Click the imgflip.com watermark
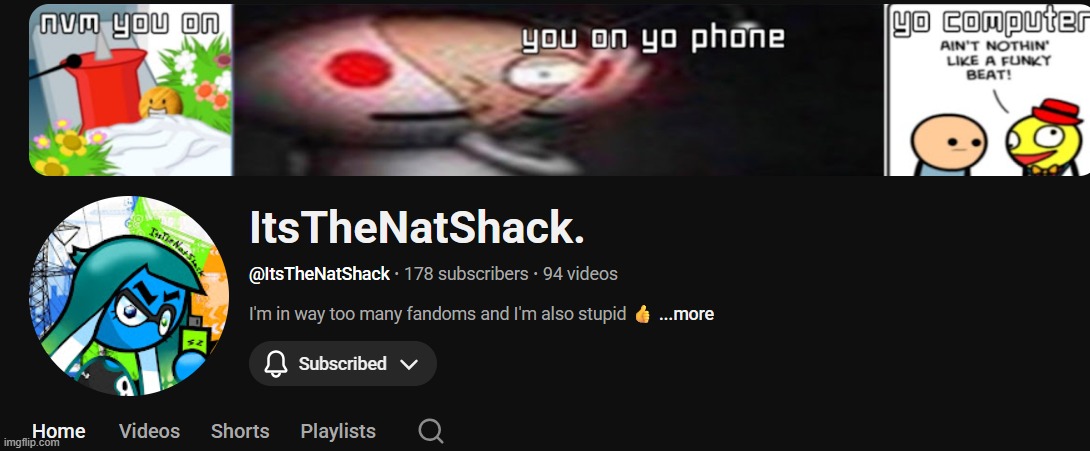This screenshot has height=451, width=1090. [31, 442]
